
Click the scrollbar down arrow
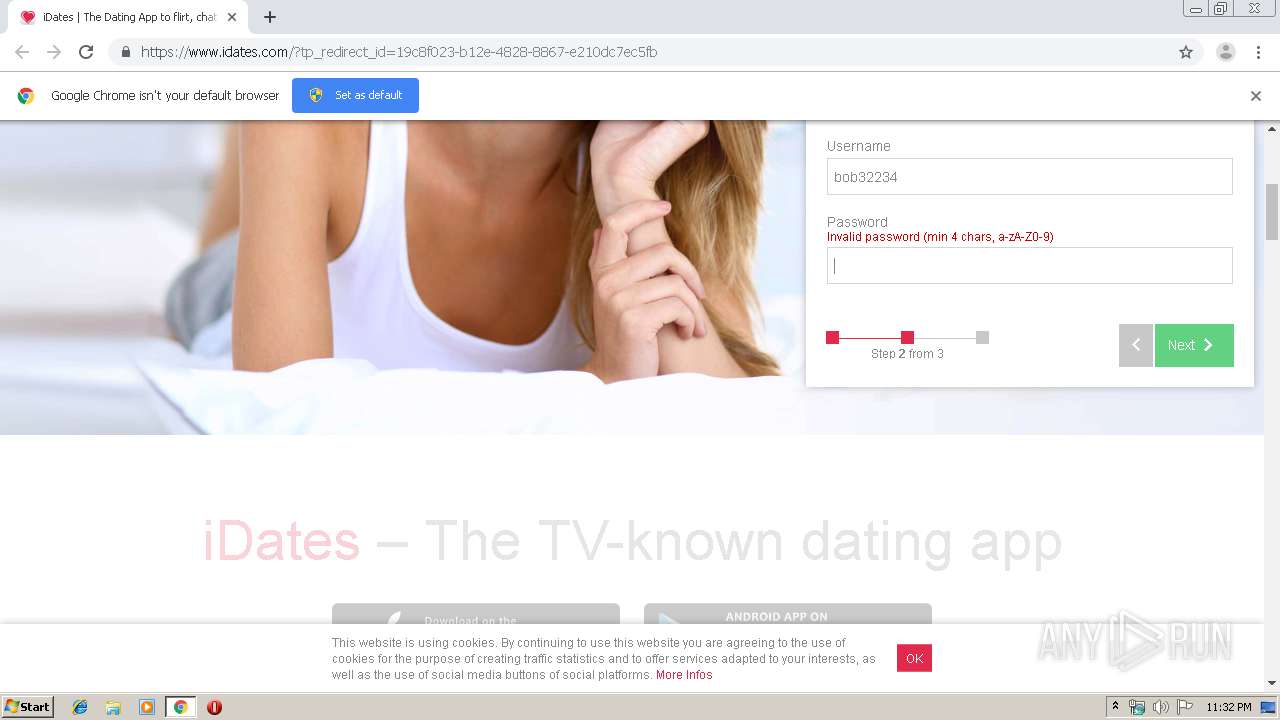coord(1272,683)
